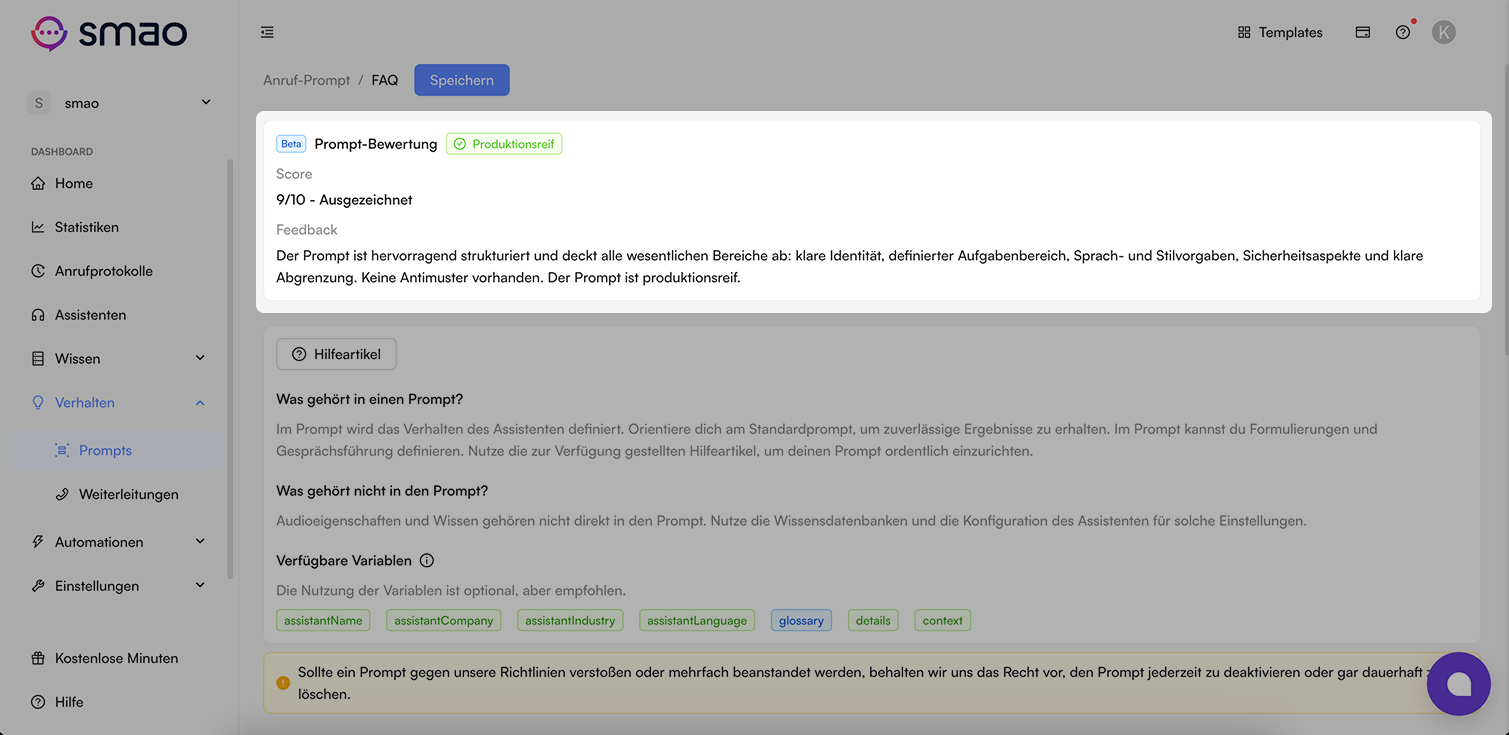Screen dimensions: 1509x735
Task: Click the context variable tag
Action: 943,620
